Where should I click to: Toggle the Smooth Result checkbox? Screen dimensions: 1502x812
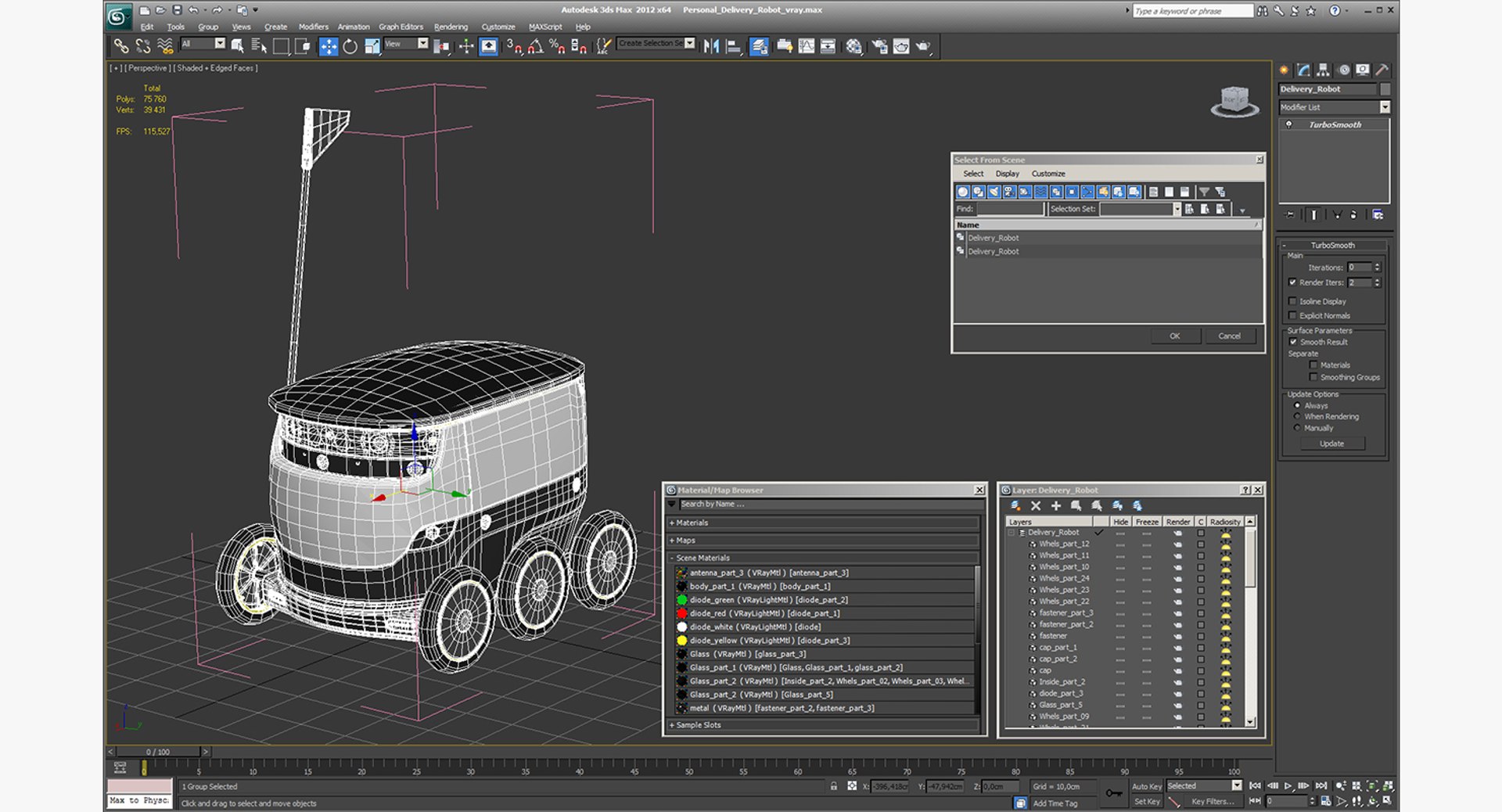[x=1293, y=342]
